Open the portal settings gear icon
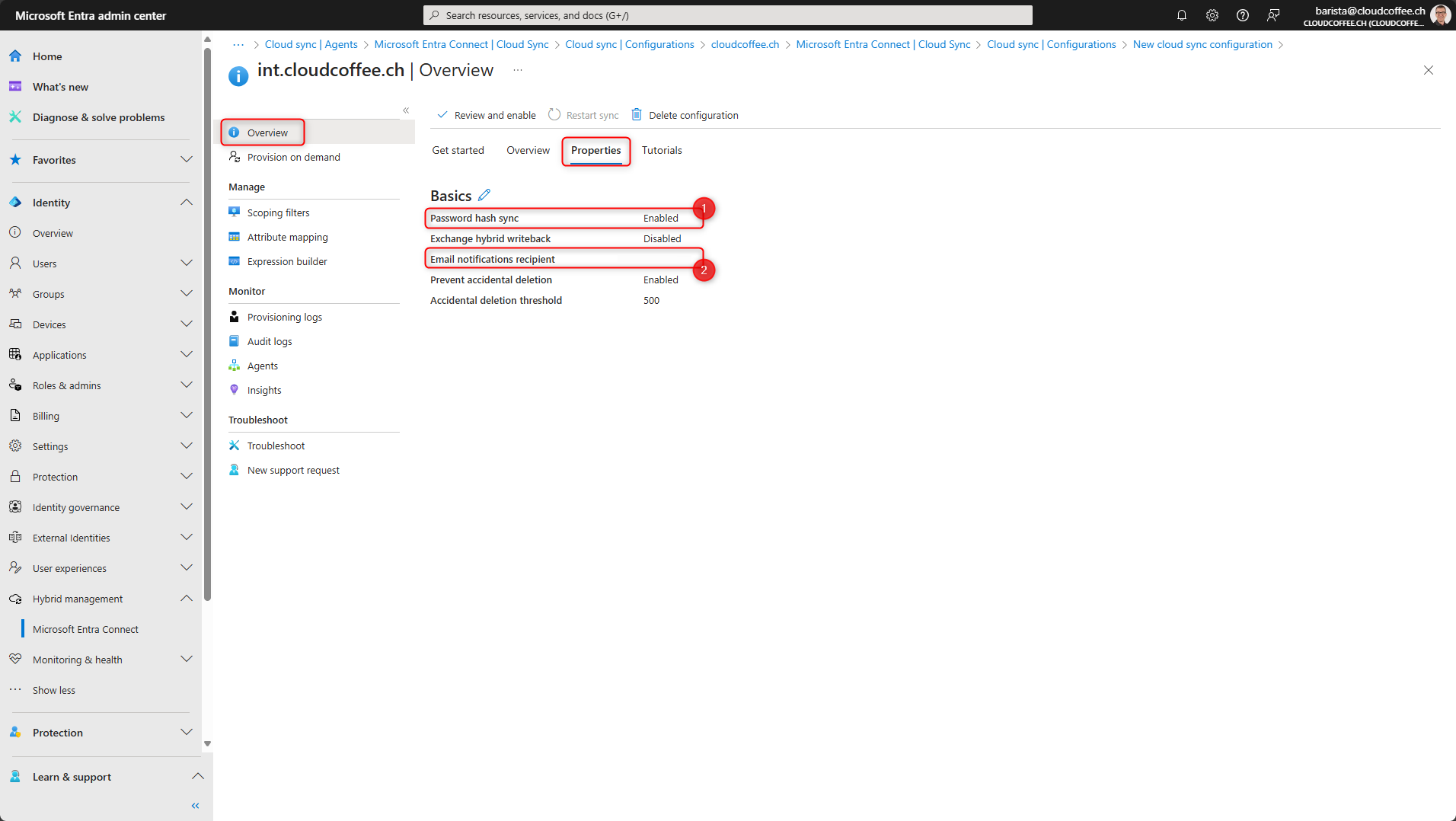This screenshot has width=1456, height=821. (1212, 15)
